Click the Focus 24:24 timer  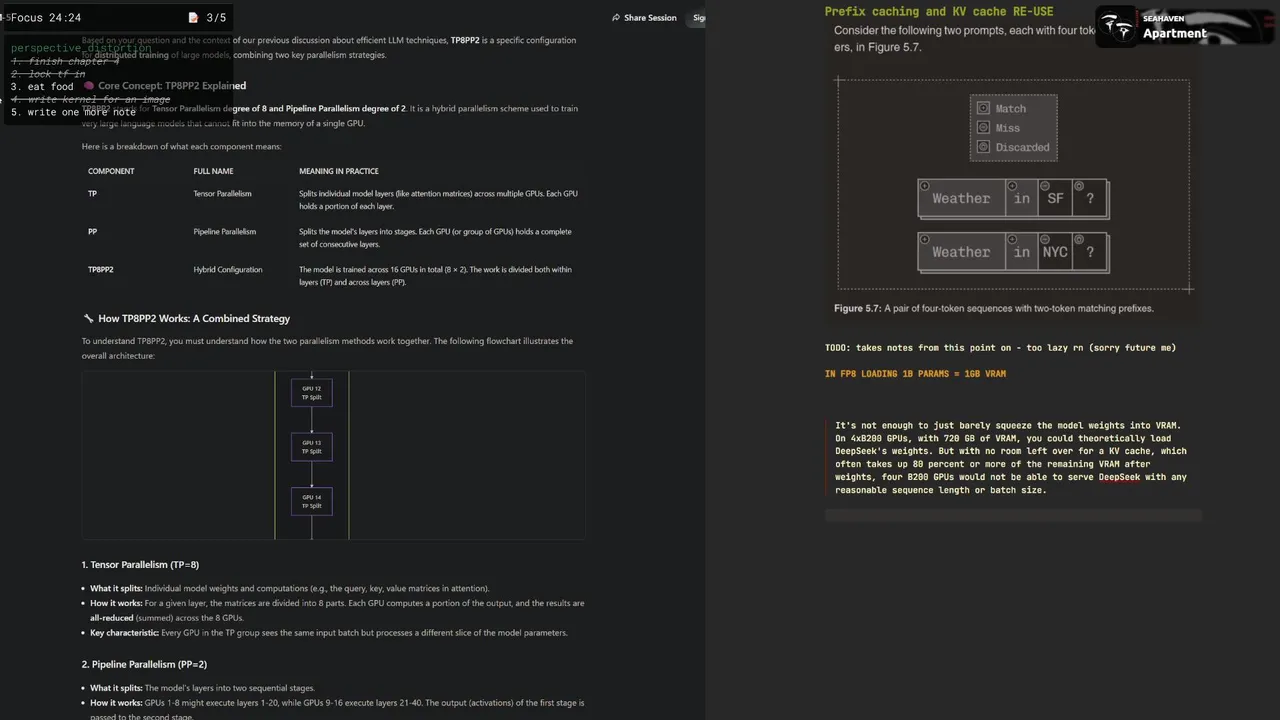click(x=45, y=18)
